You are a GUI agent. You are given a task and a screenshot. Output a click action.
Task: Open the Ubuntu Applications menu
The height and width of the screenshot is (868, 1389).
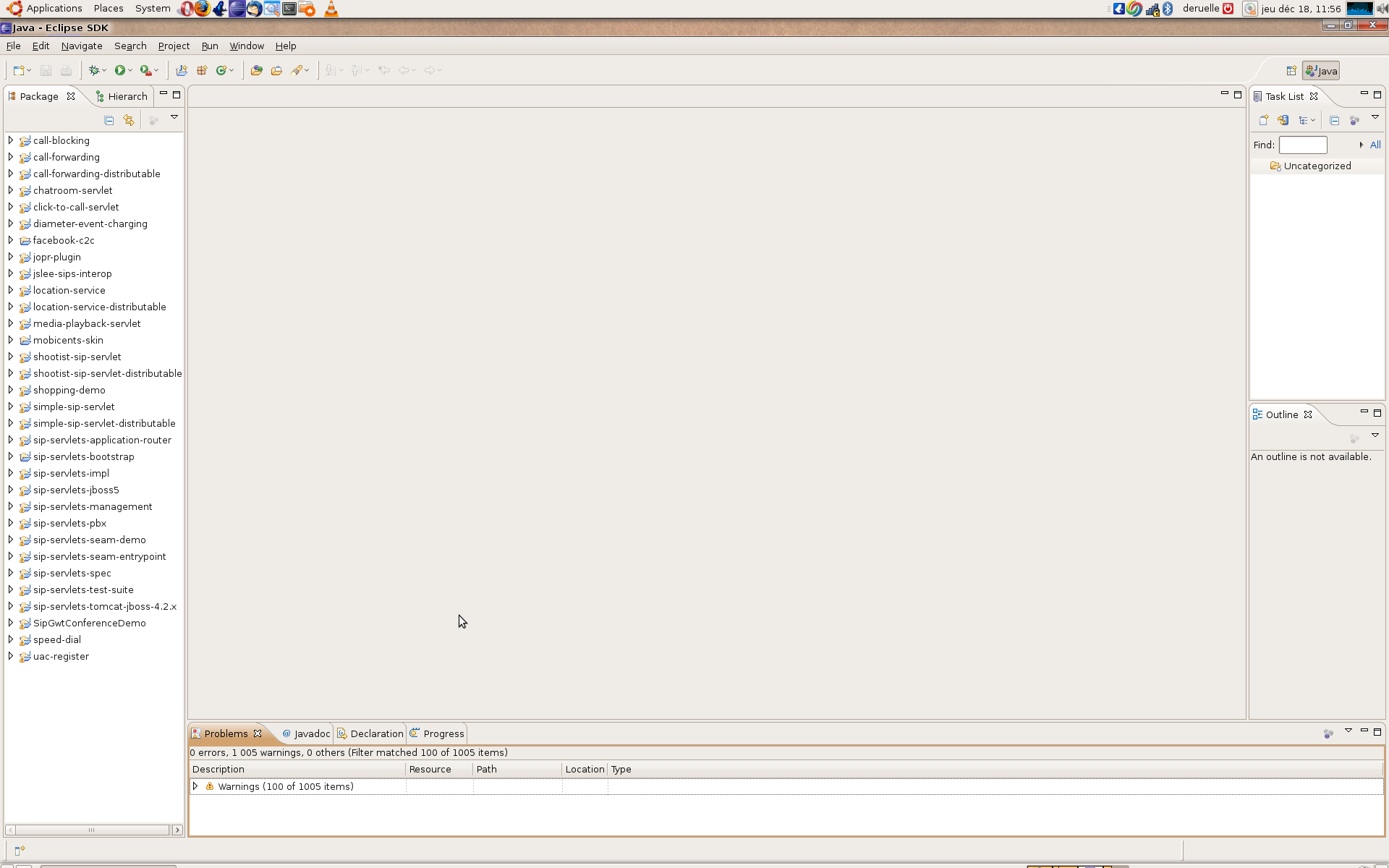pyautogui.click(x=46, y=8)
